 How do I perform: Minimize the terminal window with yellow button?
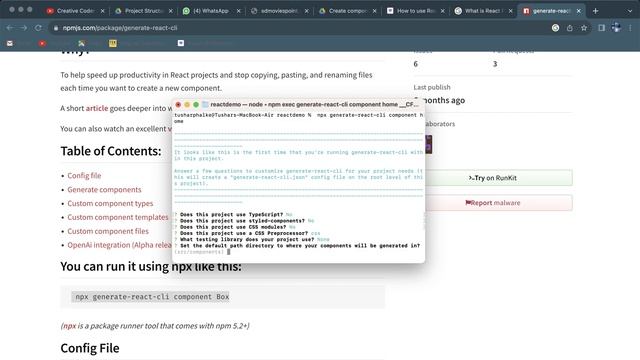[187, 104]
